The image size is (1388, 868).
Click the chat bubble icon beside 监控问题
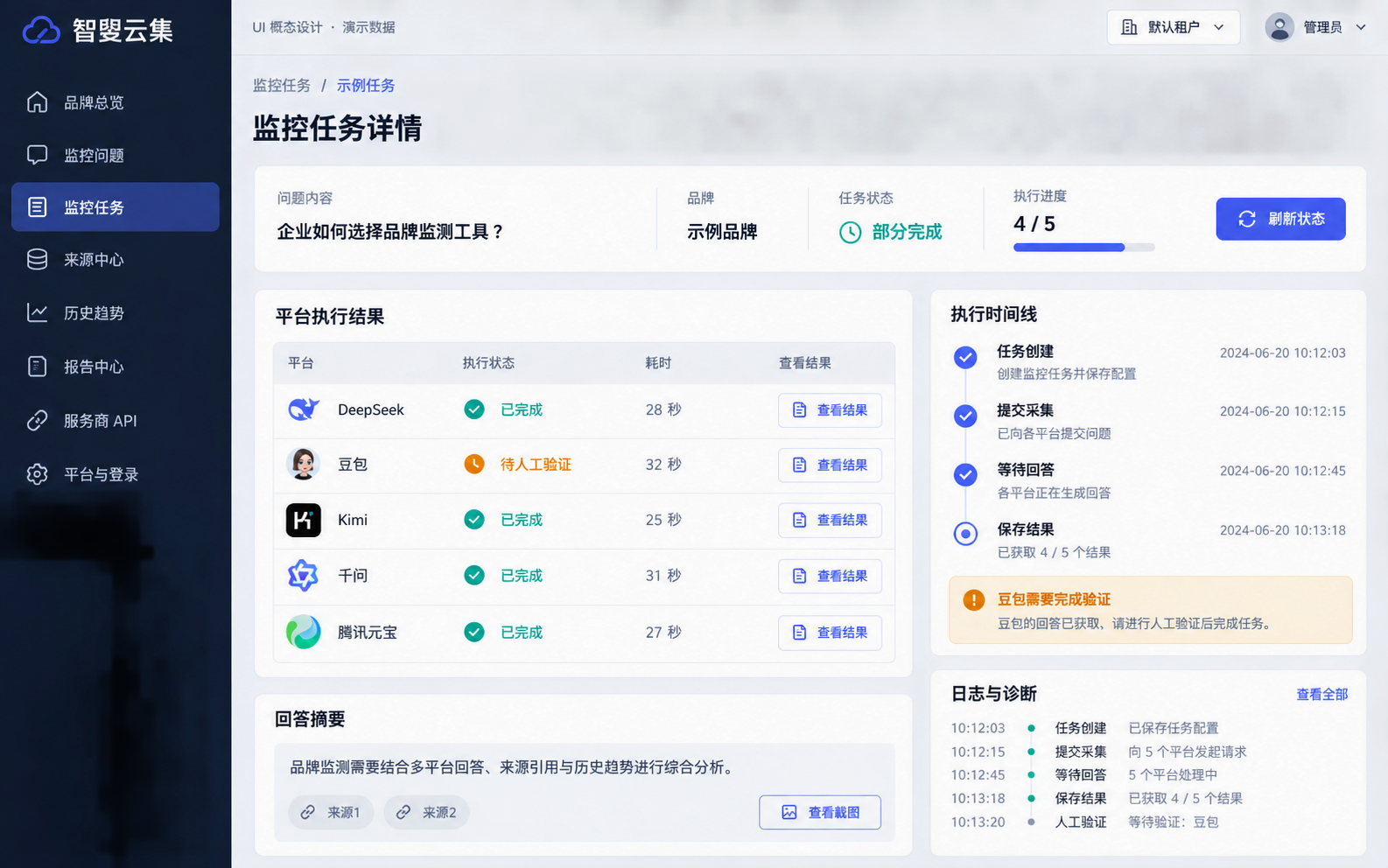(37, 155)
